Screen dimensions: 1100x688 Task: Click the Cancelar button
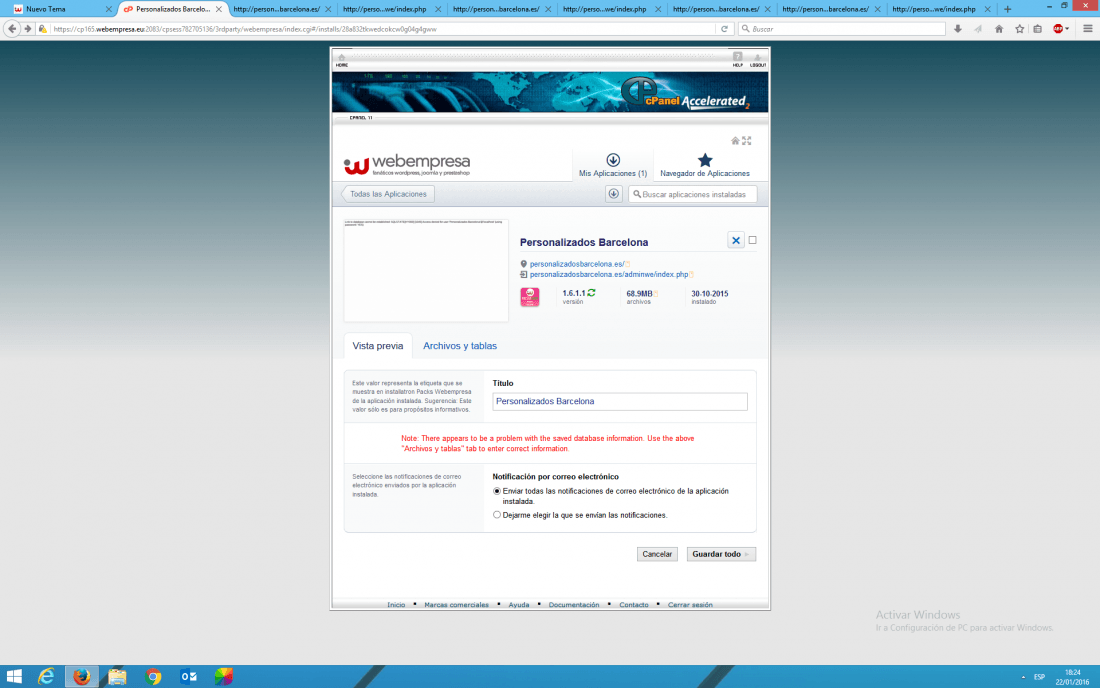coord(657,554)
